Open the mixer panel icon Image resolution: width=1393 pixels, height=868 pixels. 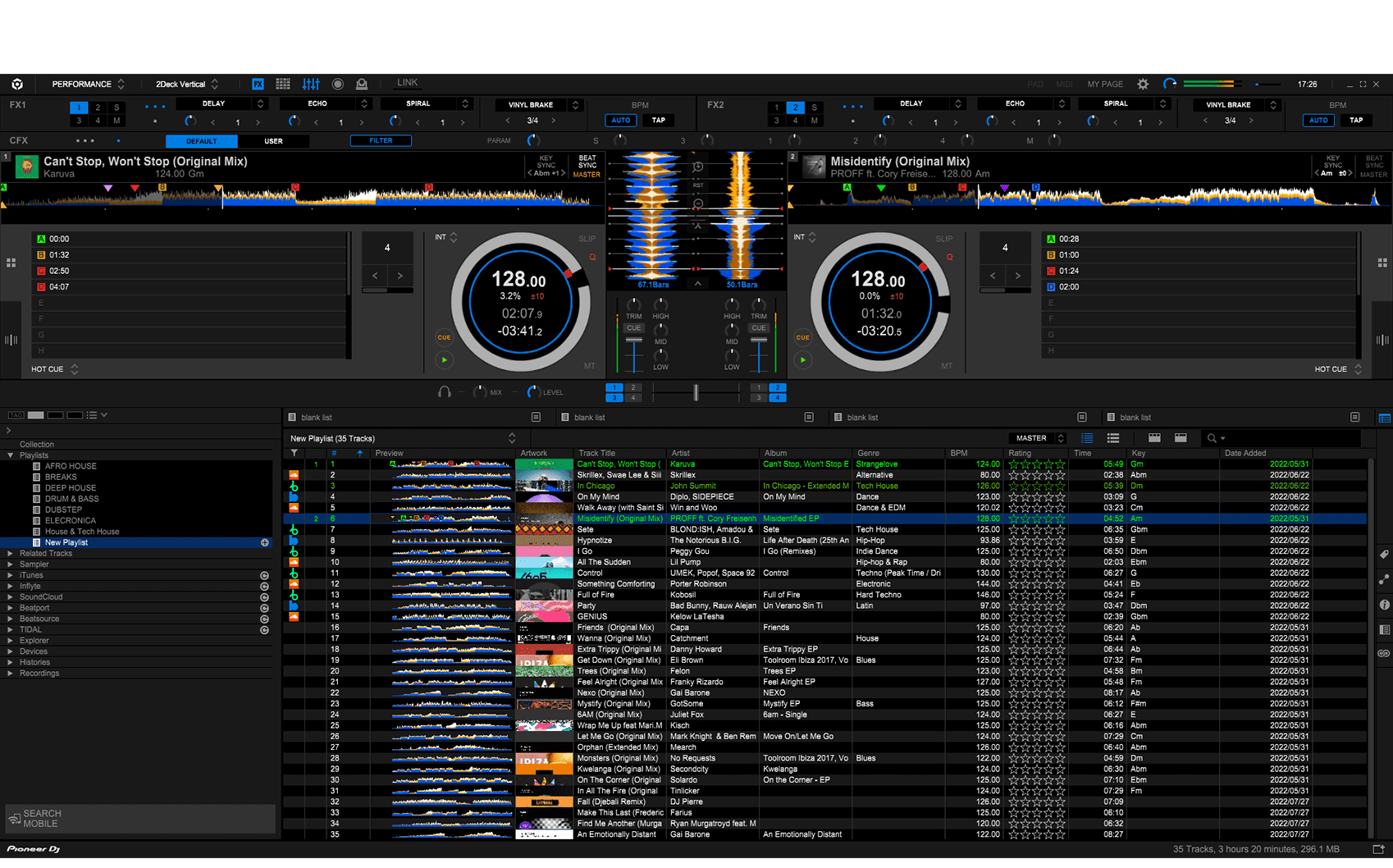pyautogui.click(x=310, y=84)
